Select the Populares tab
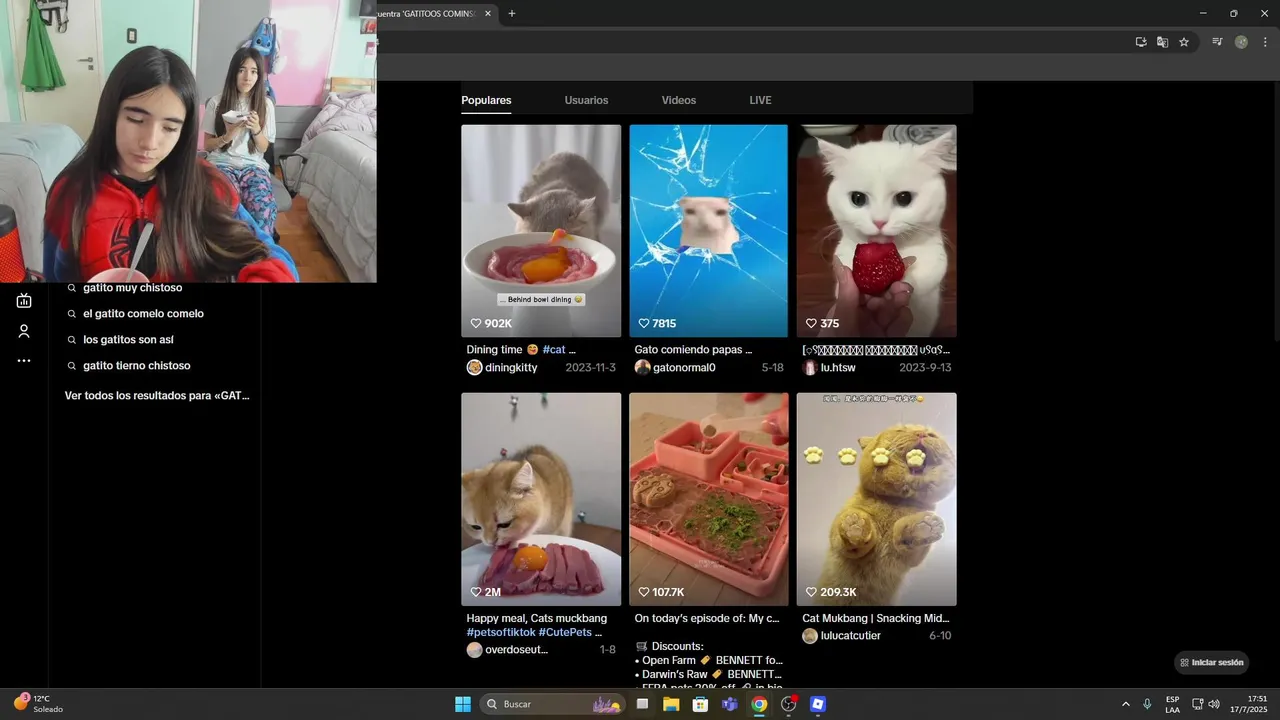This screenshot has height=720, width=1280. click(x=486, y=100)
